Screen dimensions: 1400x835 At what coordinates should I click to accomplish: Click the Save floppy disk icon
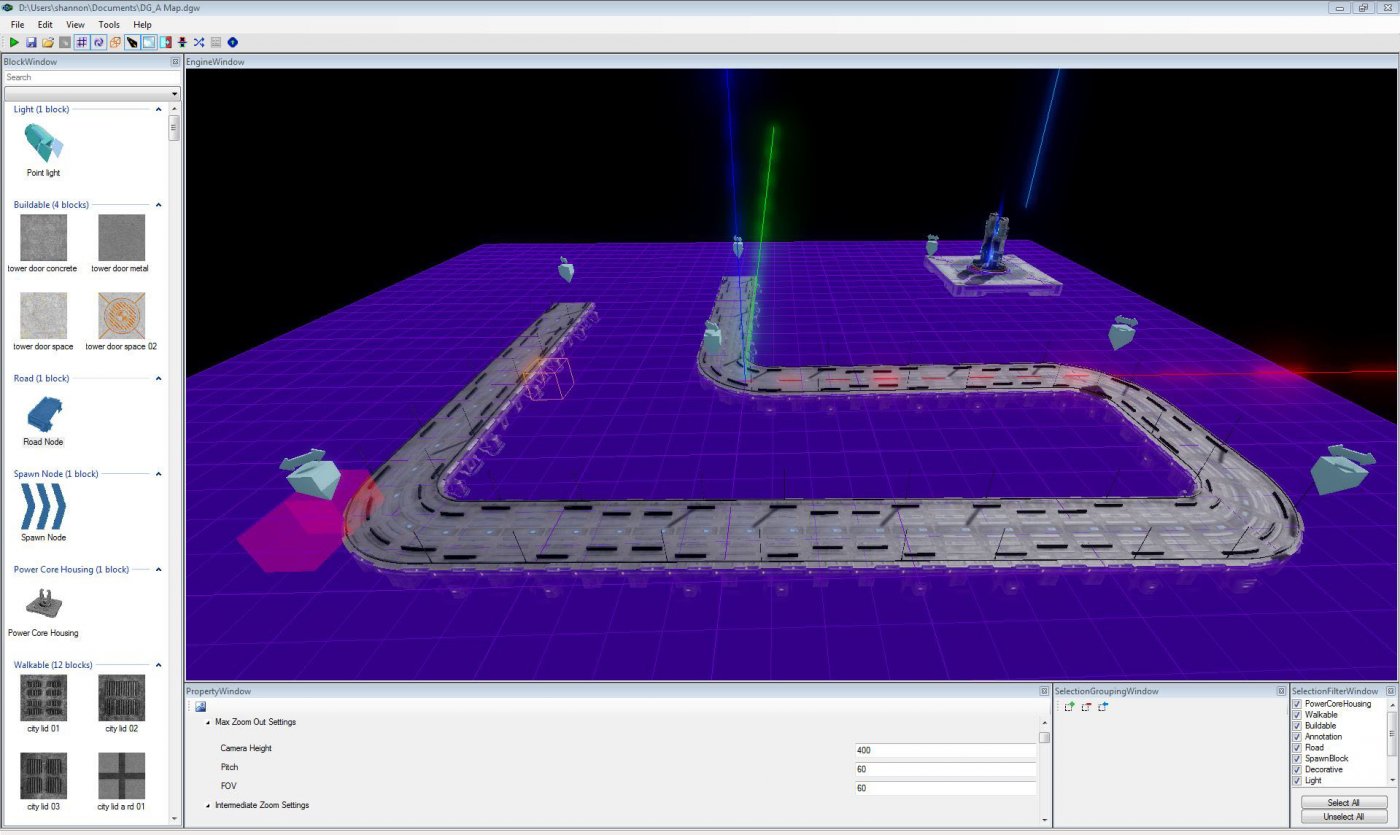click(x=31, y=42)
